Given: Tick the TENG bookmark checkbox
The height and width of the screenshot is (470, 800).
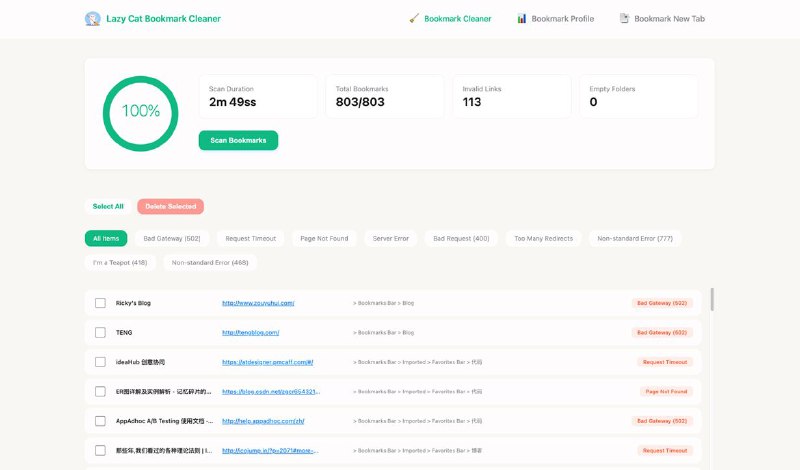Looking at the screenshot, I should [100, 332].
